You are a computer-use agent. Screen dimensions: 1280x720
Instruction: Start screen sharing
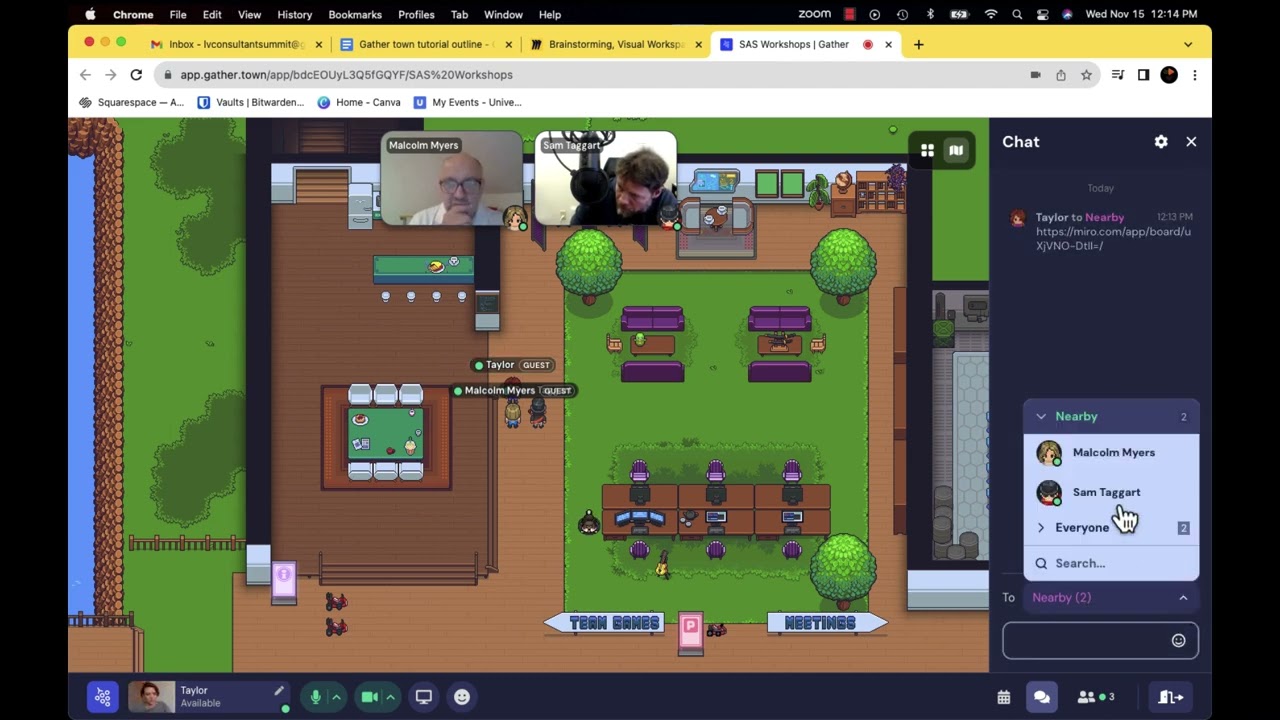point(424,697)
